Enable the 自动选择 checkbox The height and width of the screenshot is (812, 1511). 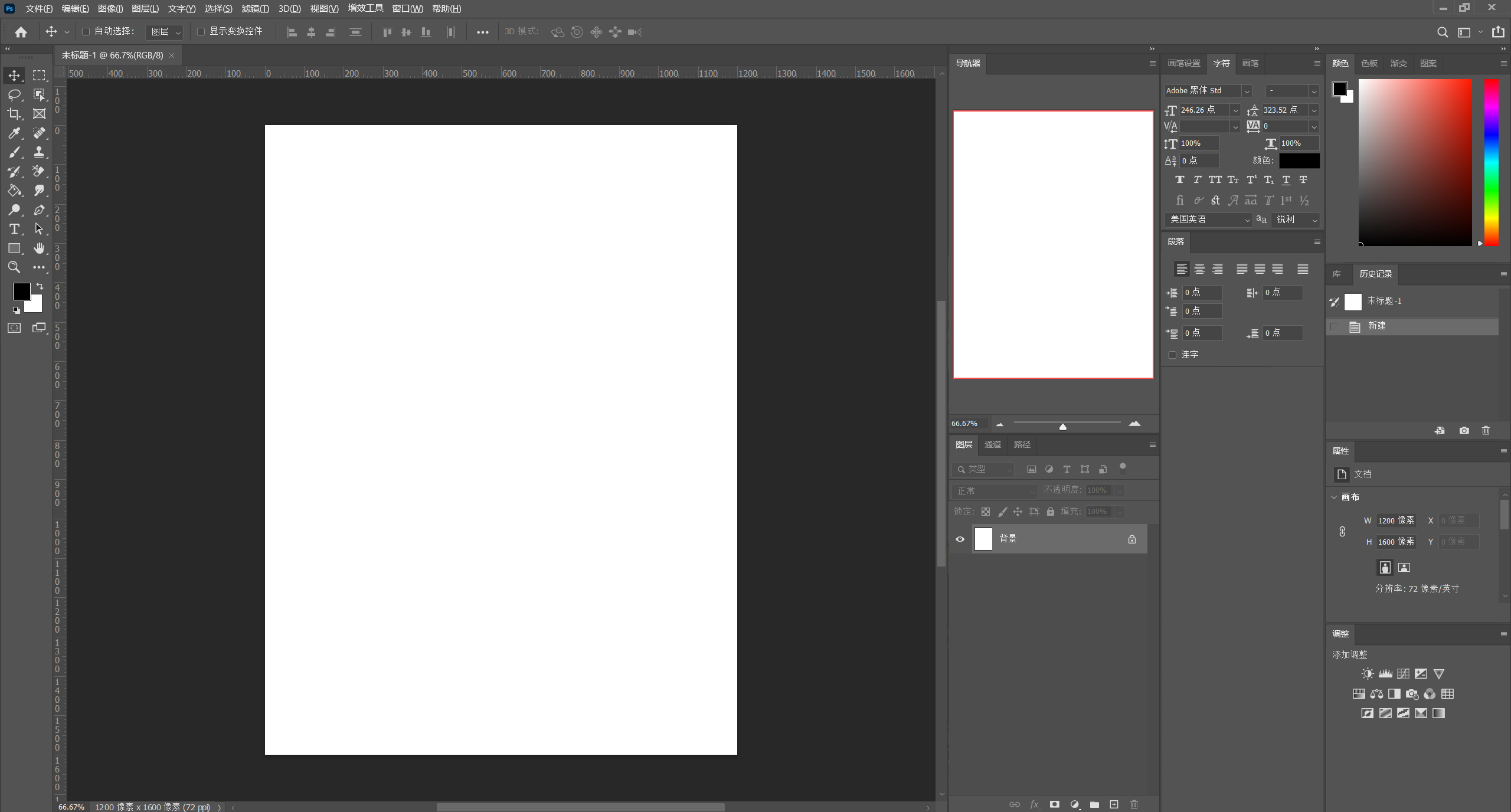pyautogui.click(x=86, y=32)
